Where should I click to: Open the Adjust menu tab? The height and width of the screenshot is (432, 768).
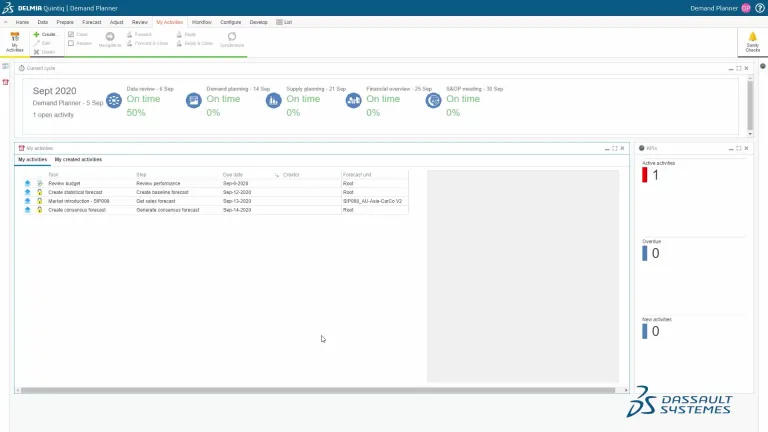117,22
